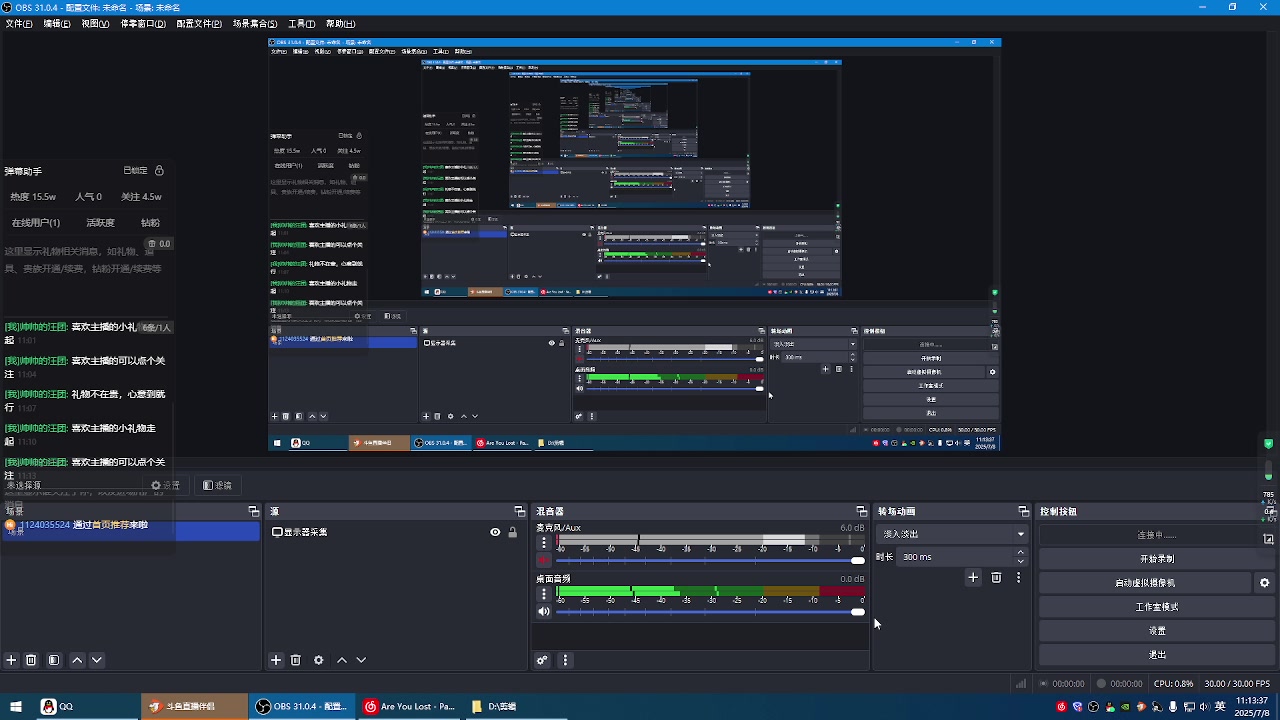Screen dimensions: 1280x720
Task: Float the 混音器 dock panel
Action: 862,511
